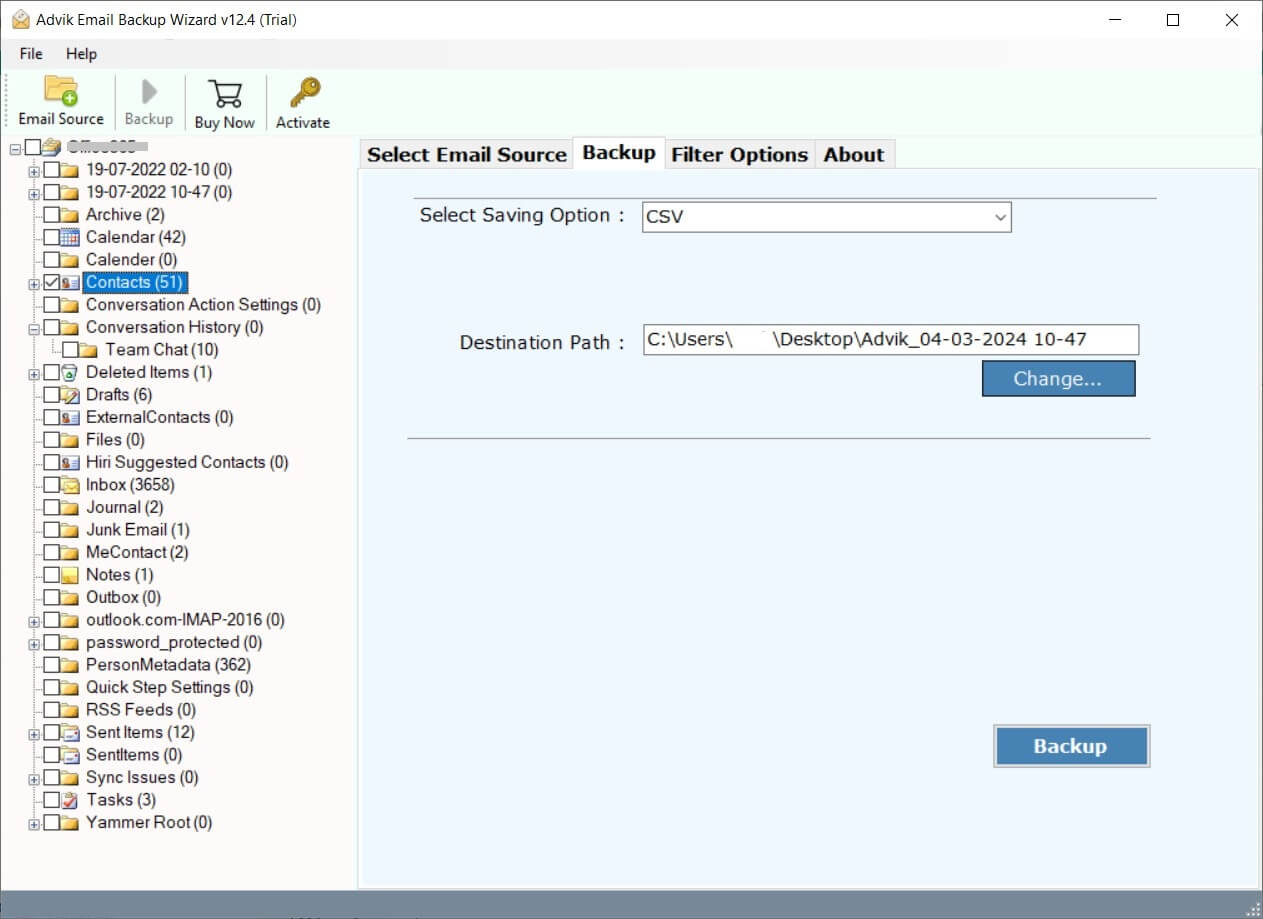Image resolution: width=1263 pixels, height=919 pixels.
Task: Tick the Tasks (3) checkbox
Action: click(x=52, y=800)
